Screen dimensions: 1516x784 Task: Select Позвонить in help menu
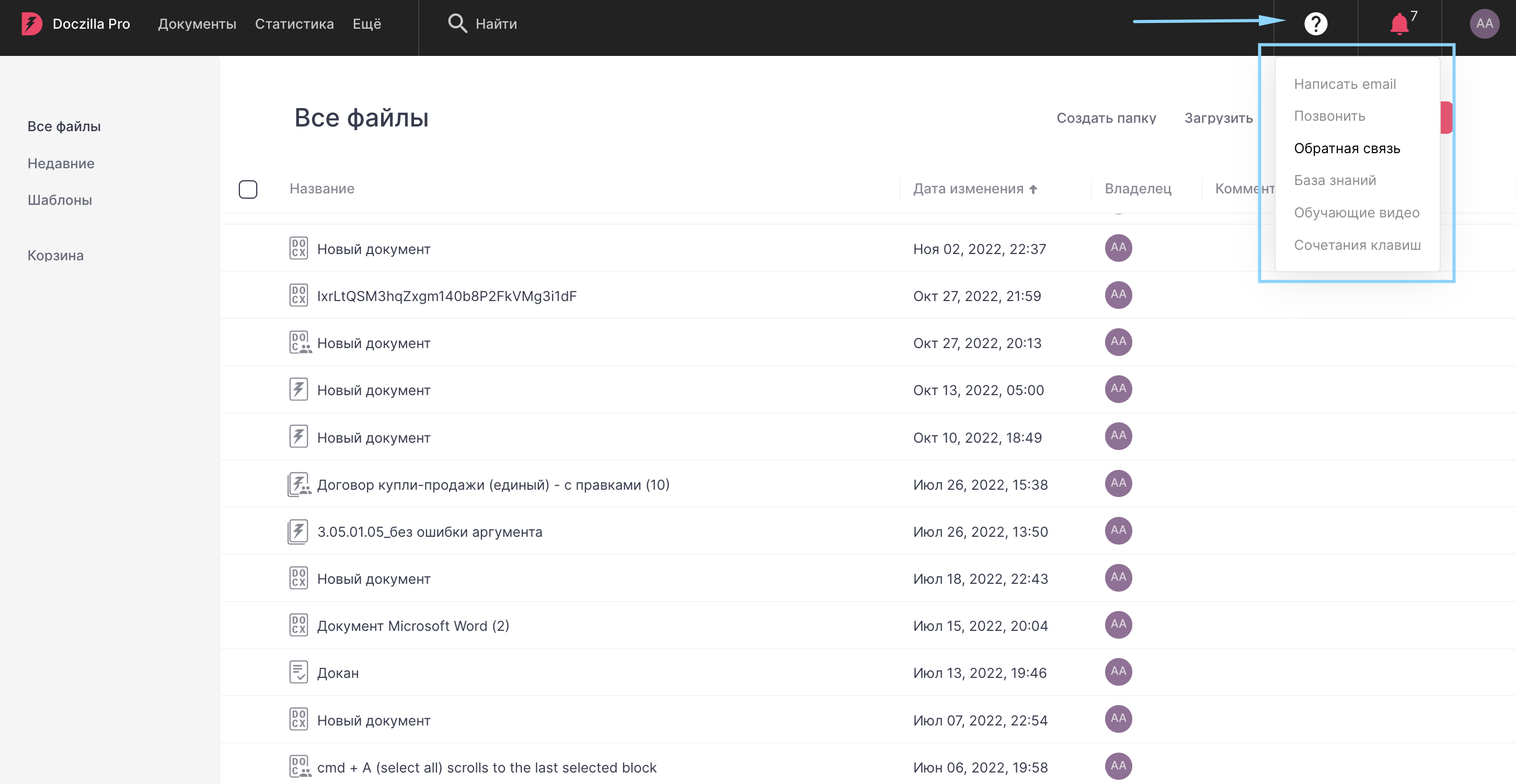point(1329,116)
